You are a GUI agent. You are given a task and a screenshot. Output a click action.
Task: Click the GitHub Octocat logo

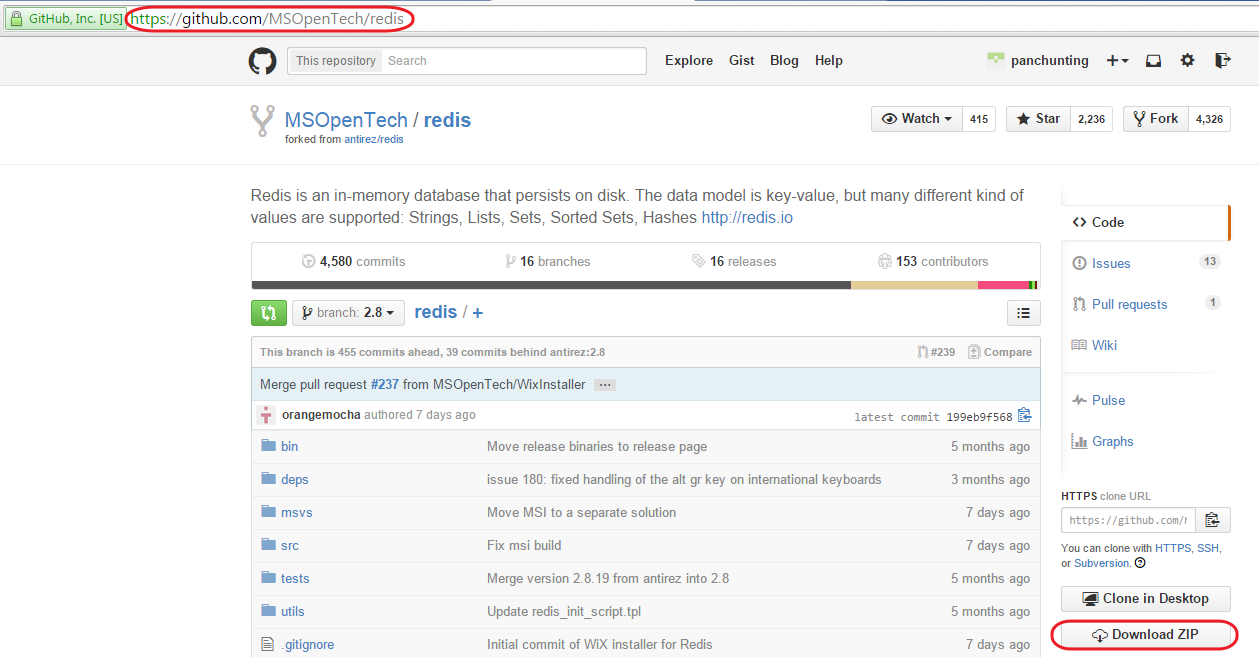click(x=262, y=61)
